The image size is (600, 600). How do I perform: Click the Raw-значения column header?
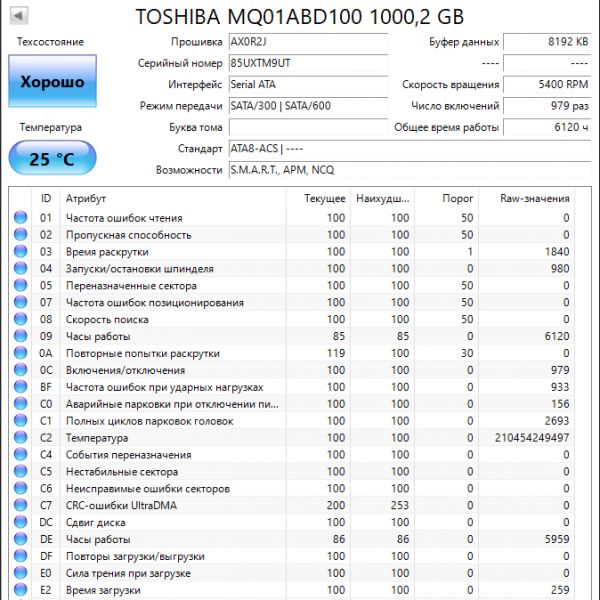coord(527,198)
